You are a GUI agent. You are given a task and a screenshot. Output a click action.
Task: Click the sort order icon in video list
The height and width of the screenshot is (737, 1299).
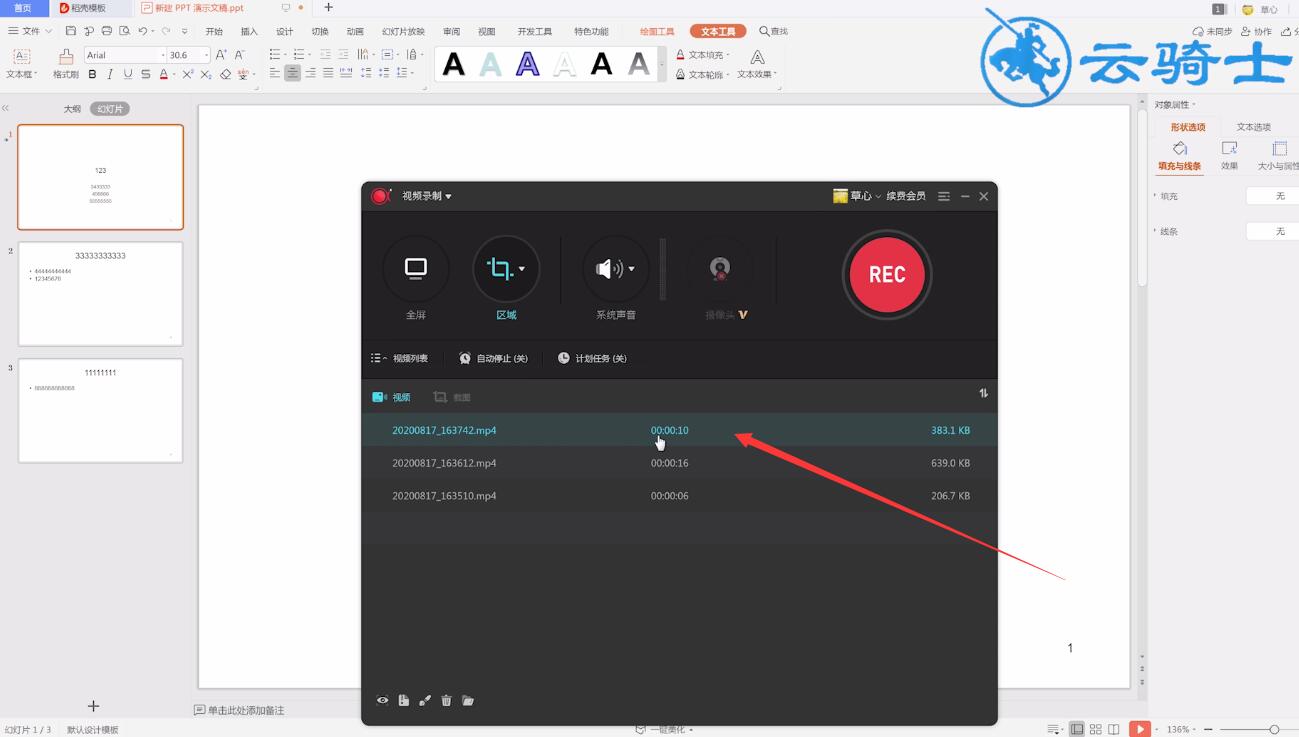[983, 393]
